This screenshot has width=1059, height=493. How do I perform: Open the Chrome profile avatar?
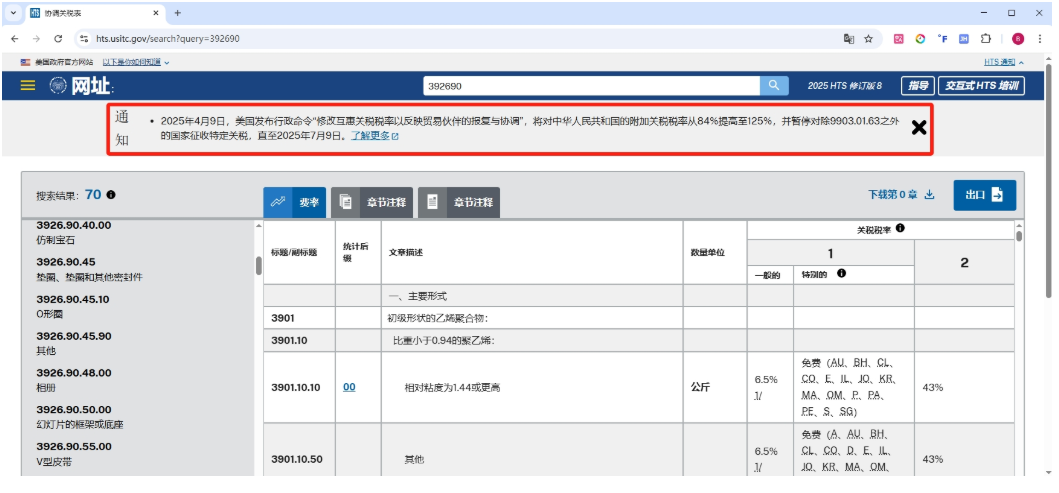(1018, 39)
